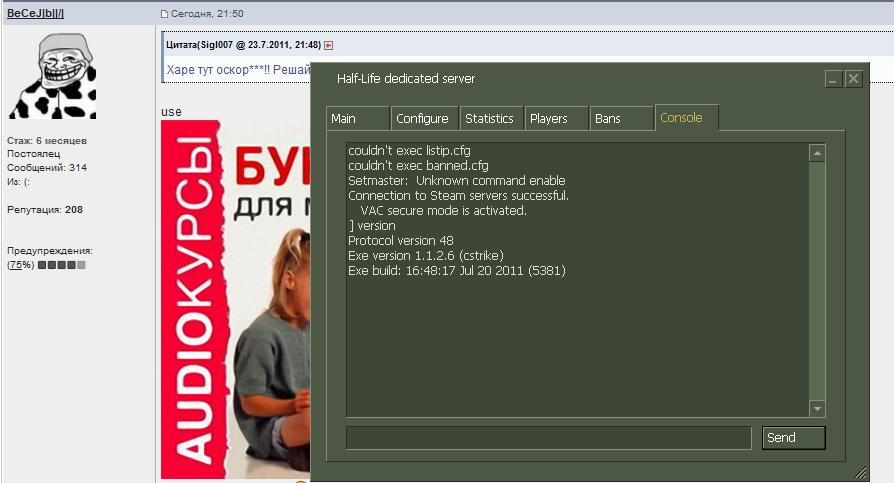Close the Half-Life dedicated server window
The width and height of the screenshot is (894, 483).
click(853, 79)
